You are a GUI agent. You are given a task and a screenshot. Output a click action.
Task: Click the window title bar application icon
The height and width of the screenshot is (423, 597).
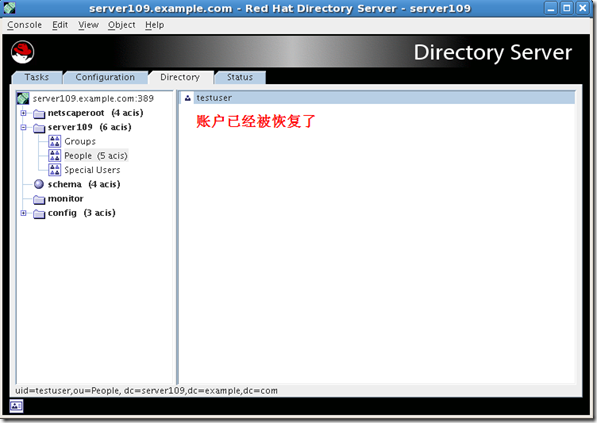coord(10,8)
